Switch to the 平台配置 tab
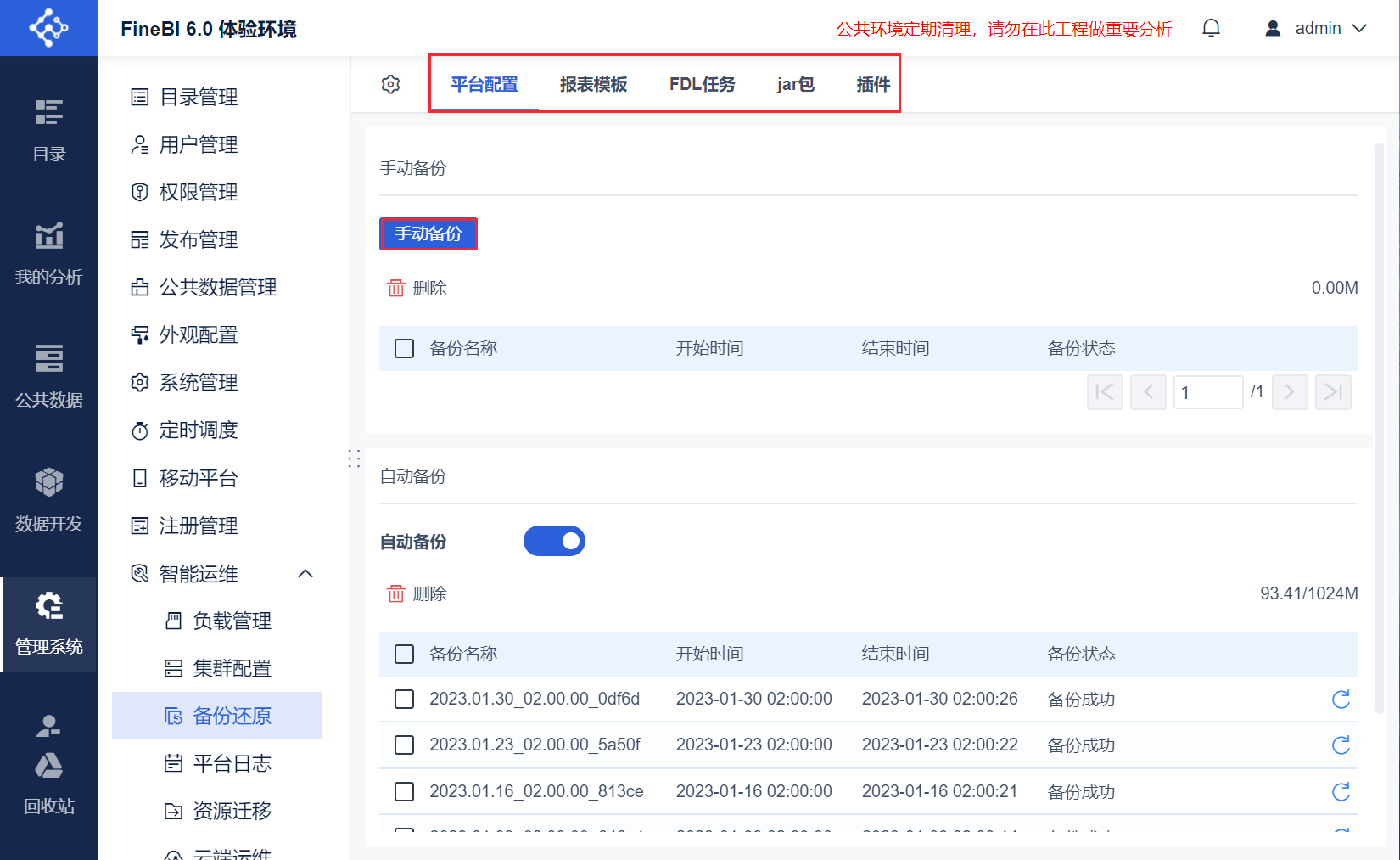The image size is (1400, 860). [x=484, y=84]
